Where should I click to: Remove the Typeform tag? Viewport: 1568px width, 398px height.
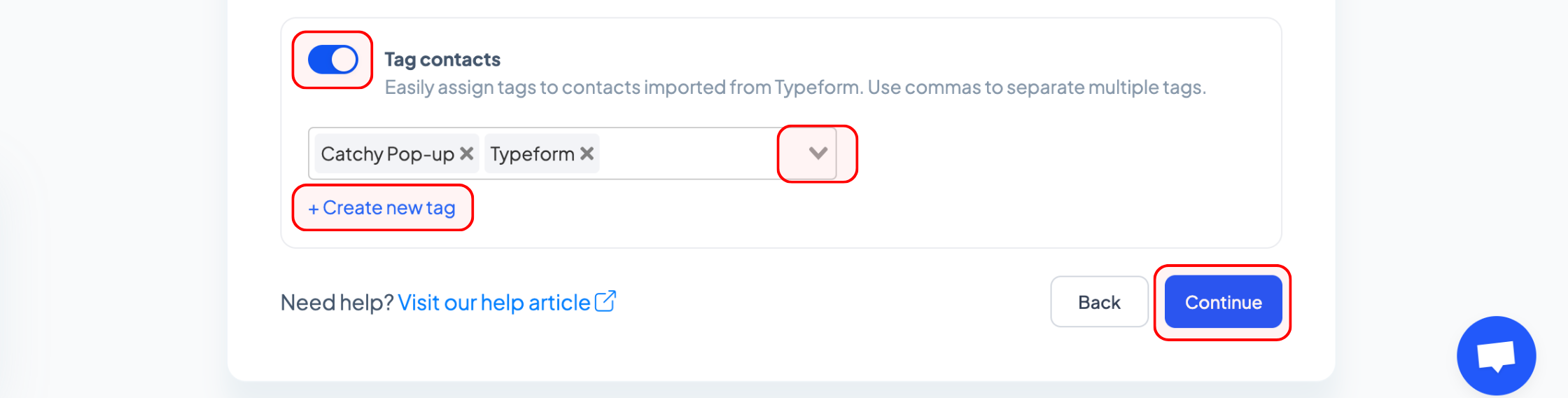[x=587, y=153]
